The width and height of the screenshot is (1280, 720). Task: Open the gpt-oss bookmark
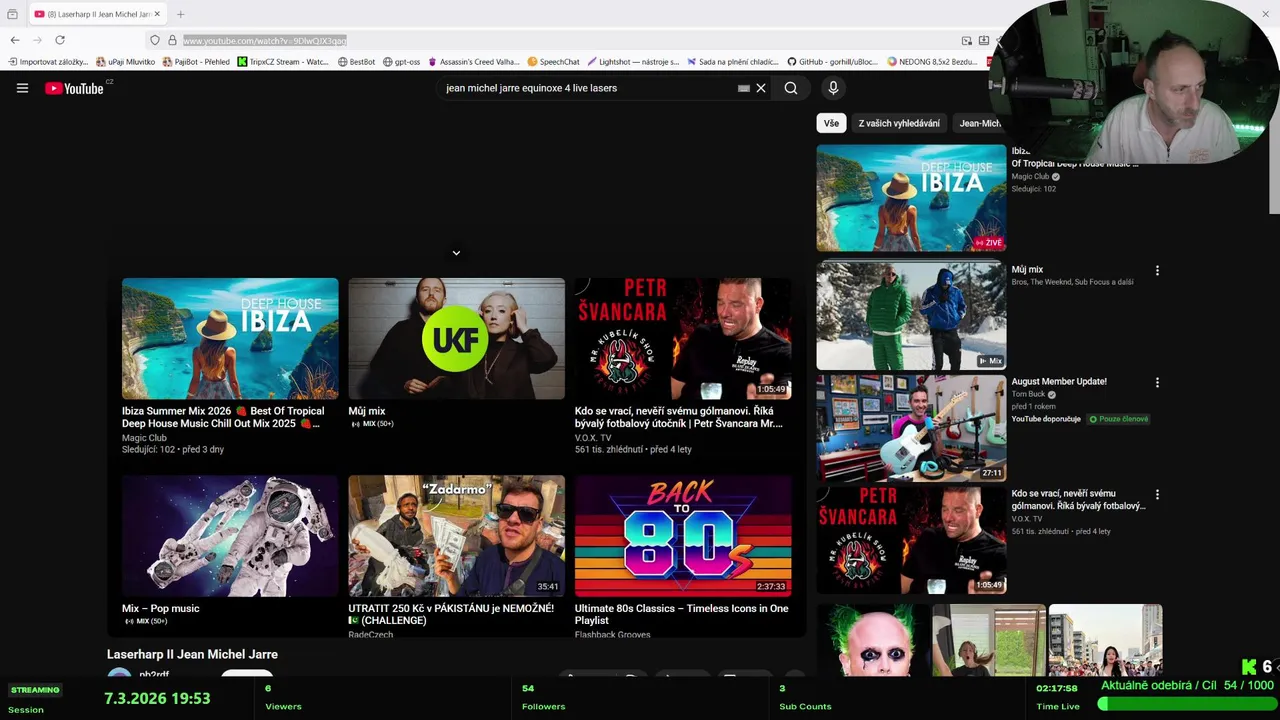pyautogui.click(x=402, y=62)
